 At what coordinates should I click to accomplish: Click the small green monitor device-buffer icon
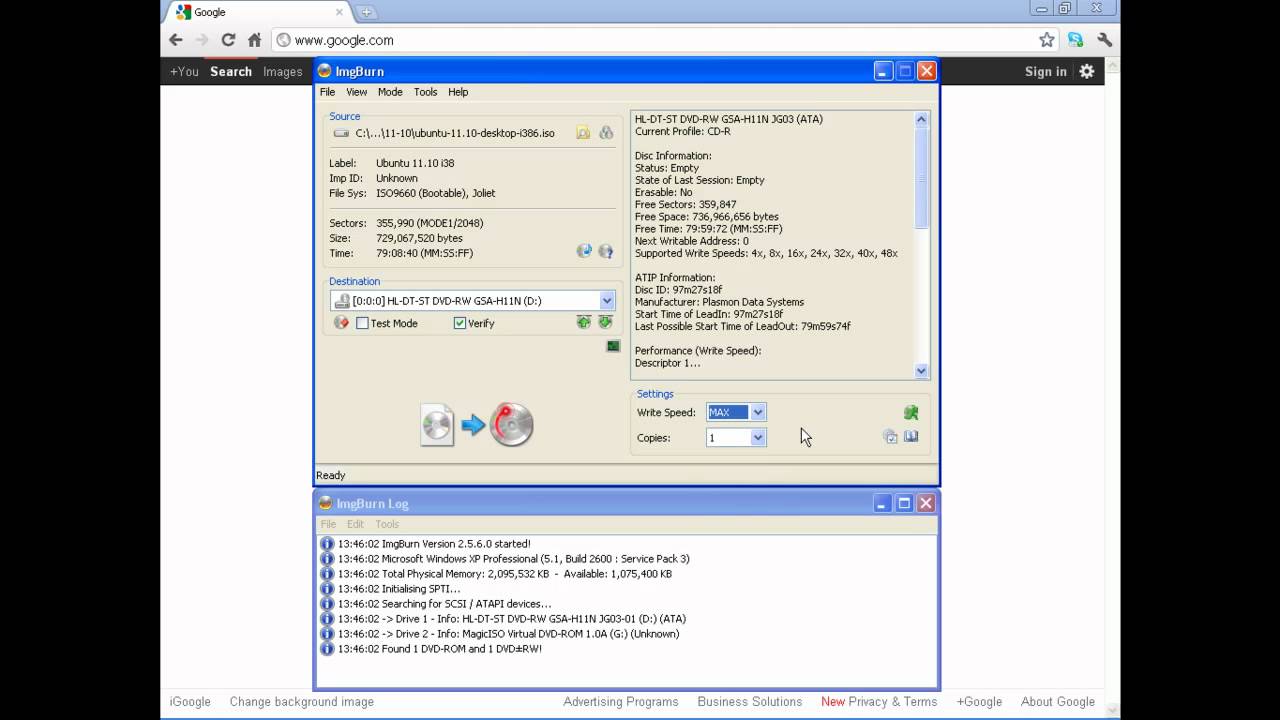coord(613,346)
